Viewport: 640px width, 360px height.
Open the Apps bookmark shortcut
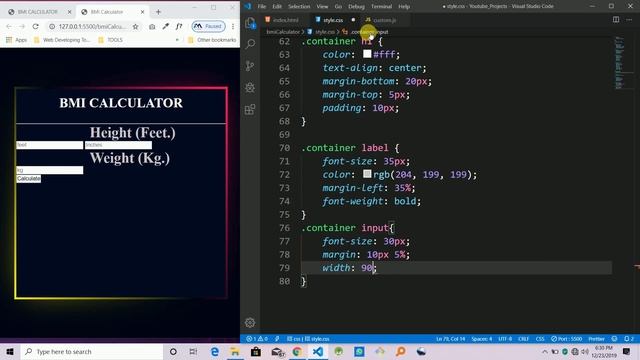16,40
